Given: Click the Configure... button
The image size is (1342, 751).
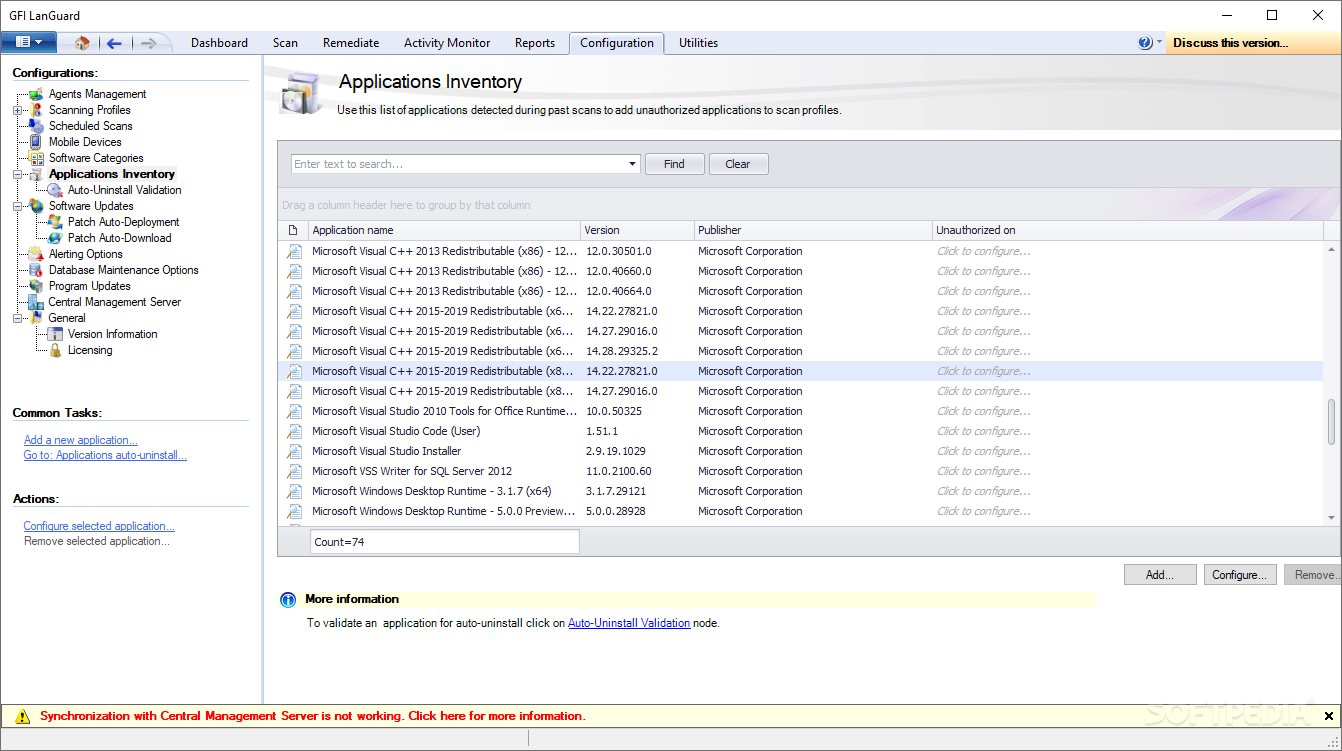Looking at the screenshot, I should pos(1240,575).
